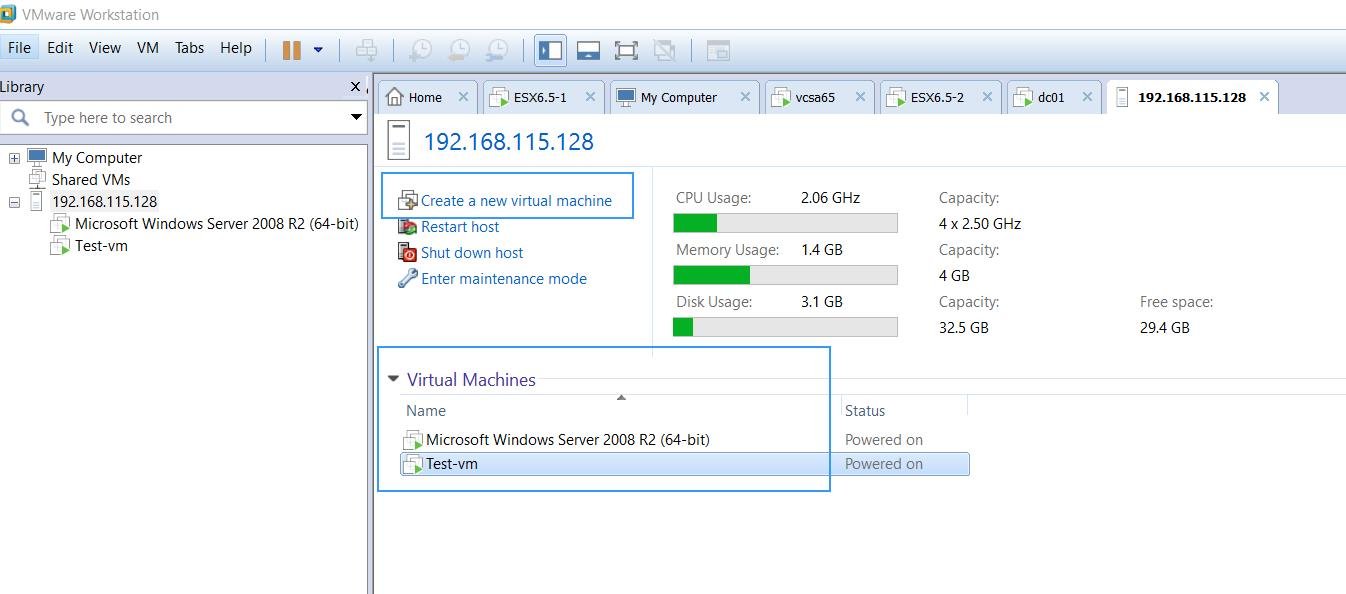Close the ESX6.5-2 tab
The width and height of the screenshot is (1346, 594).
(987, 97)
